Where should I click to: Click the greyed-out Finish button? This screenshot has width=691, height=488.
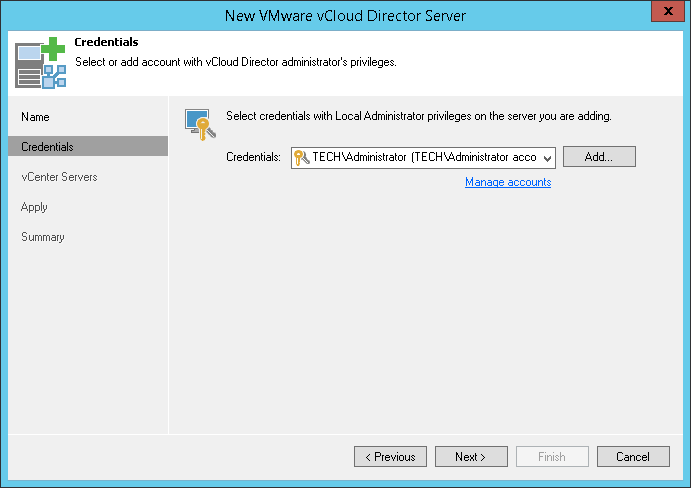552,457
